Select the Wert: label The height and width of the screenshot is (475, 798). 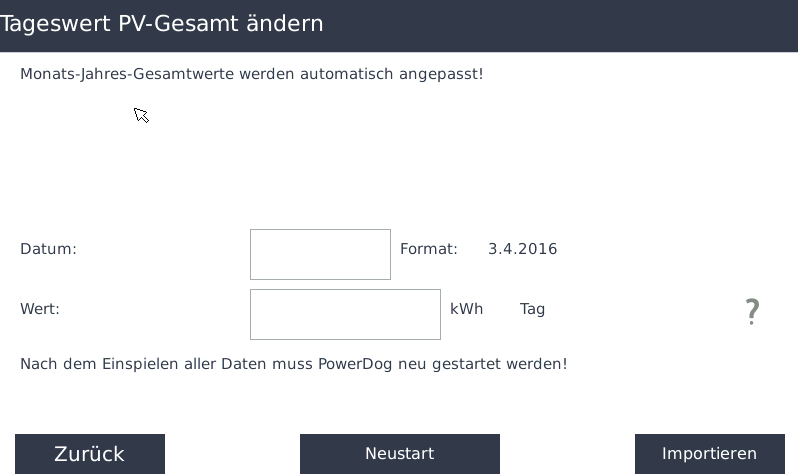point(40,309)
